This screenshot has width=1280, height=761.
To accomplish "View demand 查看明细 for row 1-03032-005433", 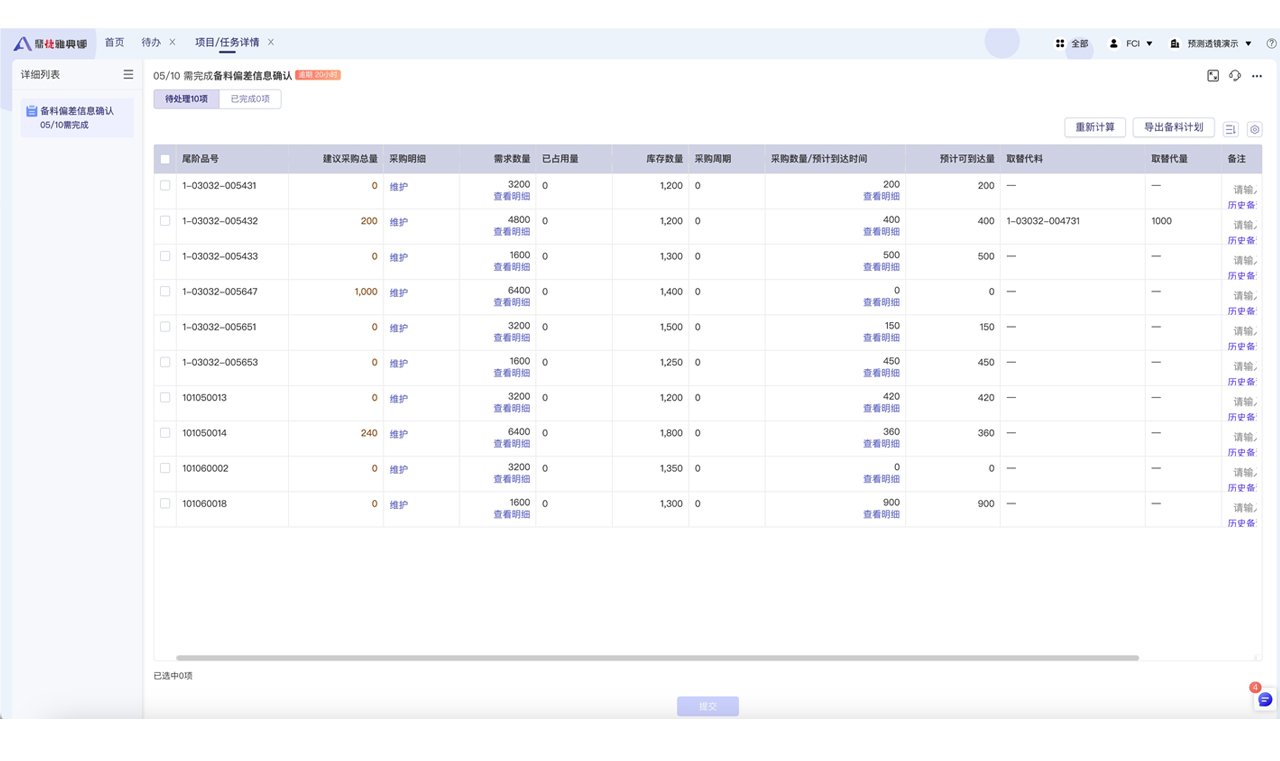I will tap(512, 267).
